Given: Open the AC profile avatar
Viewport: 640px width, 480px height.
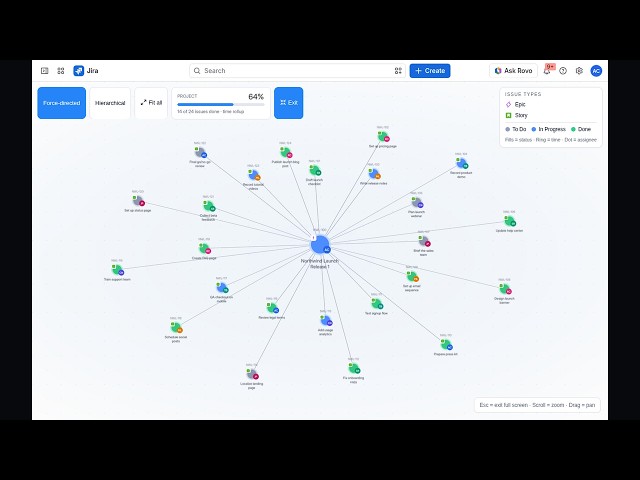Looking at the screenshot, I should [596, 71].
